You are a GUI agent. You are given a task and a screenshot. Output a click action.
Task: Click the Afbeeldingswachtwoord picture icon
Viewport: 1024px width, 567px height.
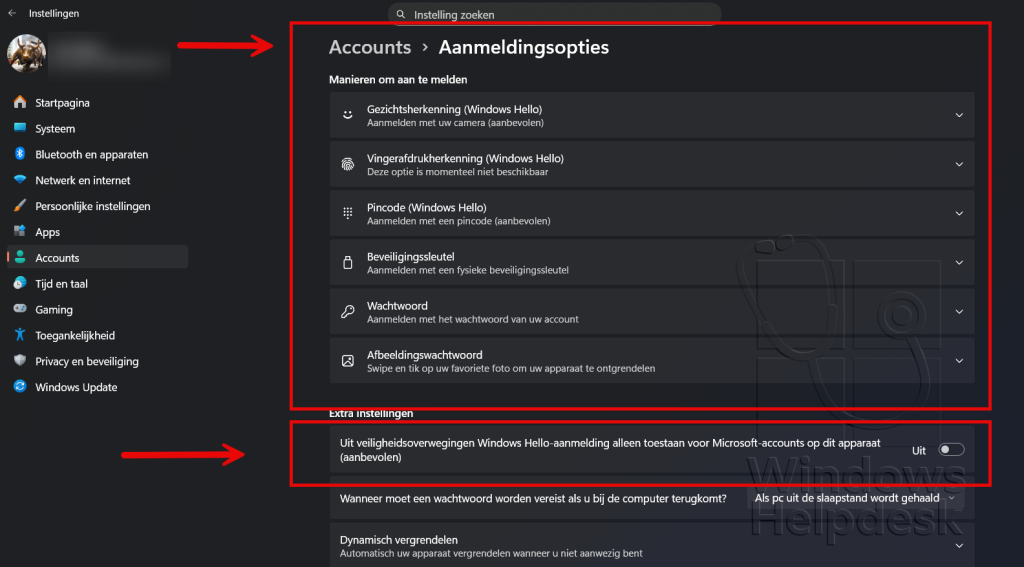click(x=347, y=361)
